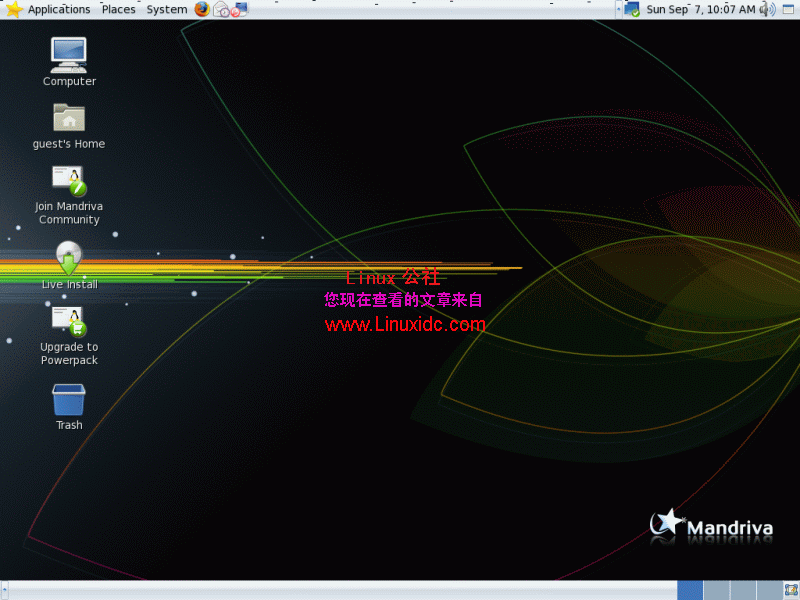Click the monitor launcher beside the mail icon

(x=240, y=9)
